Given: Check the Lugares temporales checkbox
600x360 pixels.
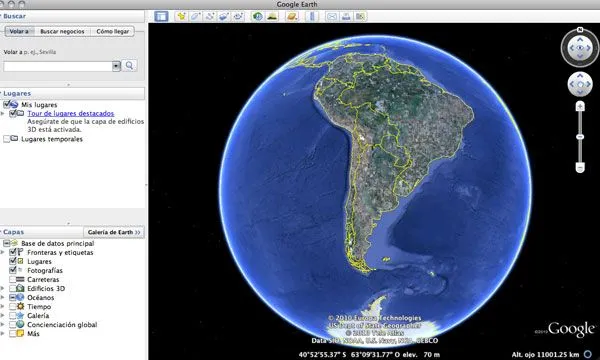Looking at the screenshot, I should click(6, 139).
